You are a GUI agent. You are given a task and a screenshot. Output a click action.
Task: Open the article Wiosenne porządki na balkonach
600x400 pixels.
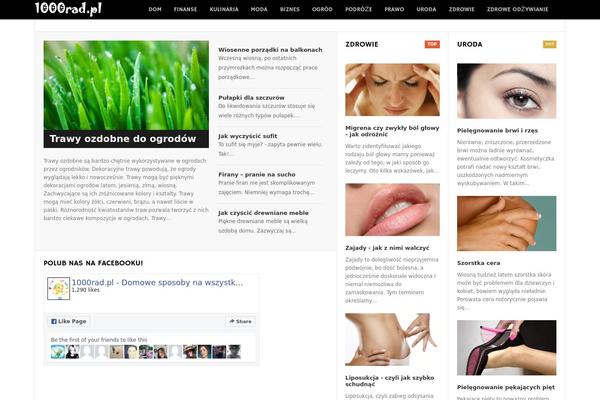pos(270,50)
